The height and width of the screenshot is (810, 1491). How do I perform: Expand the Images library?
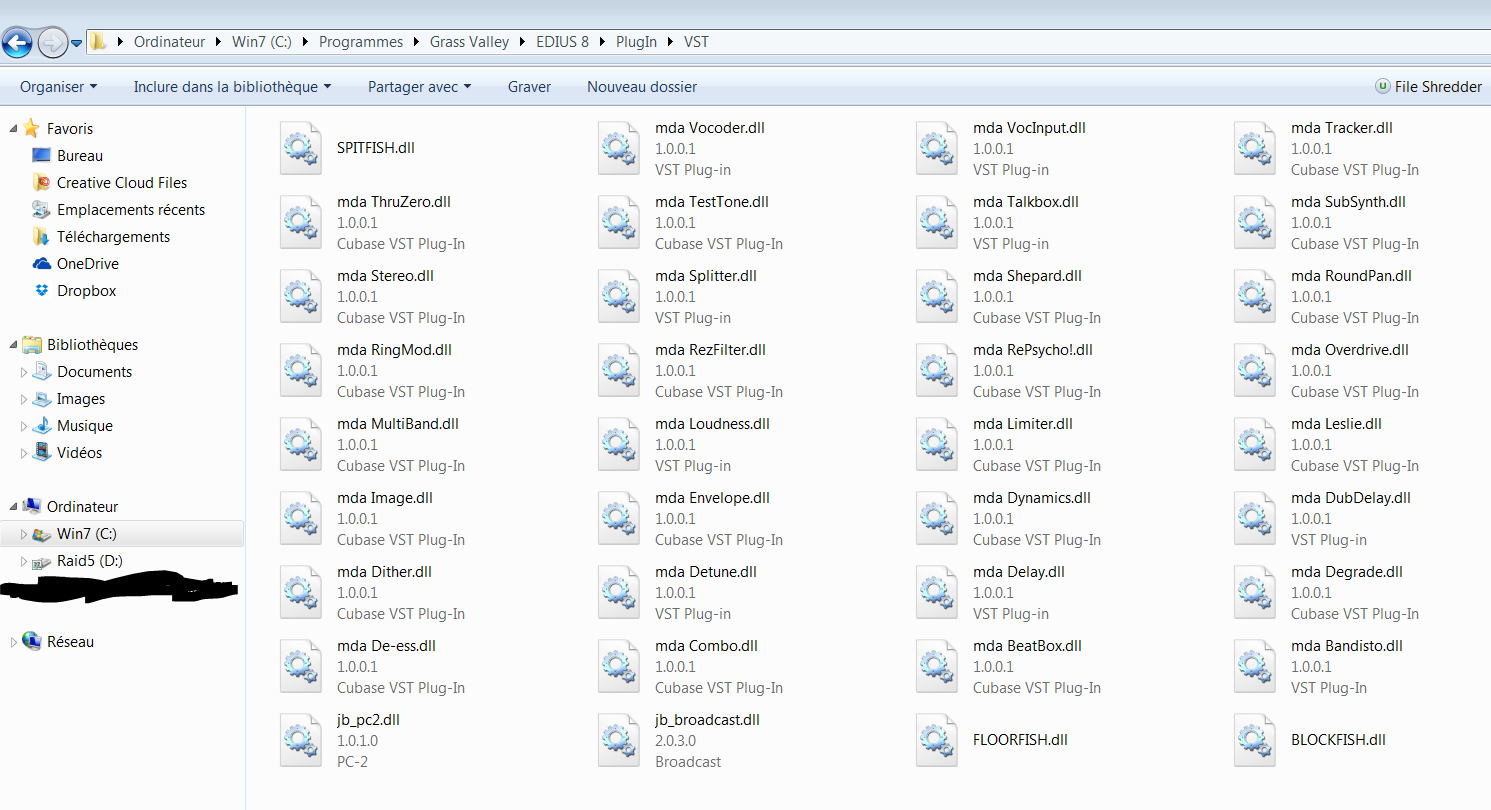(x=24, y=399)
